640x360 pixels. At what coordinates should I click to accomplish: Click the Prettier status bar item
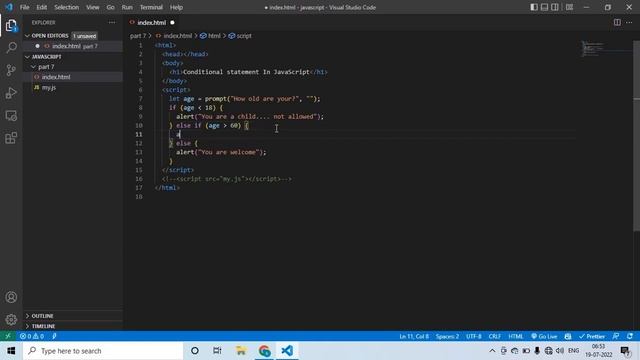click(592, 336)
